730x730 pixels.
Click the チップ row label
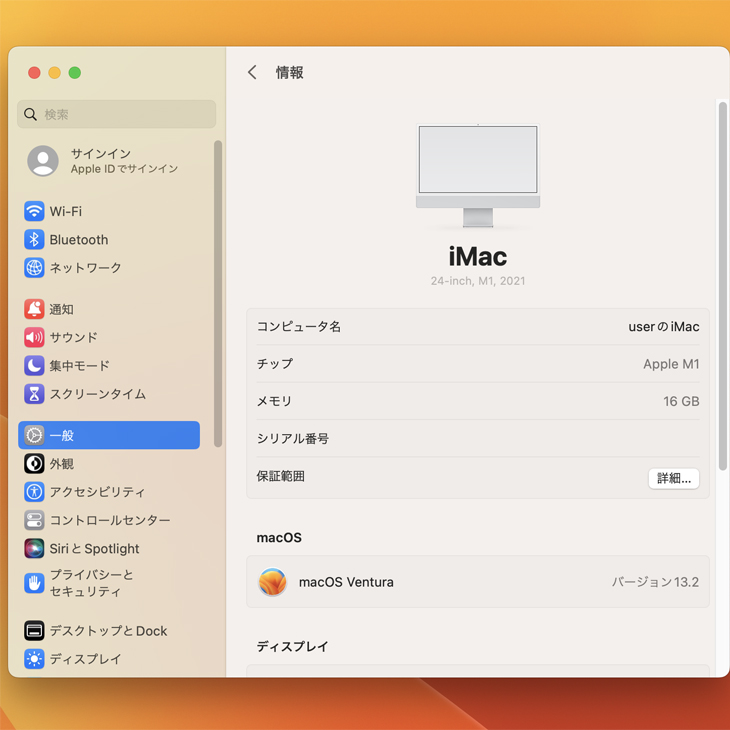[275, 364]
